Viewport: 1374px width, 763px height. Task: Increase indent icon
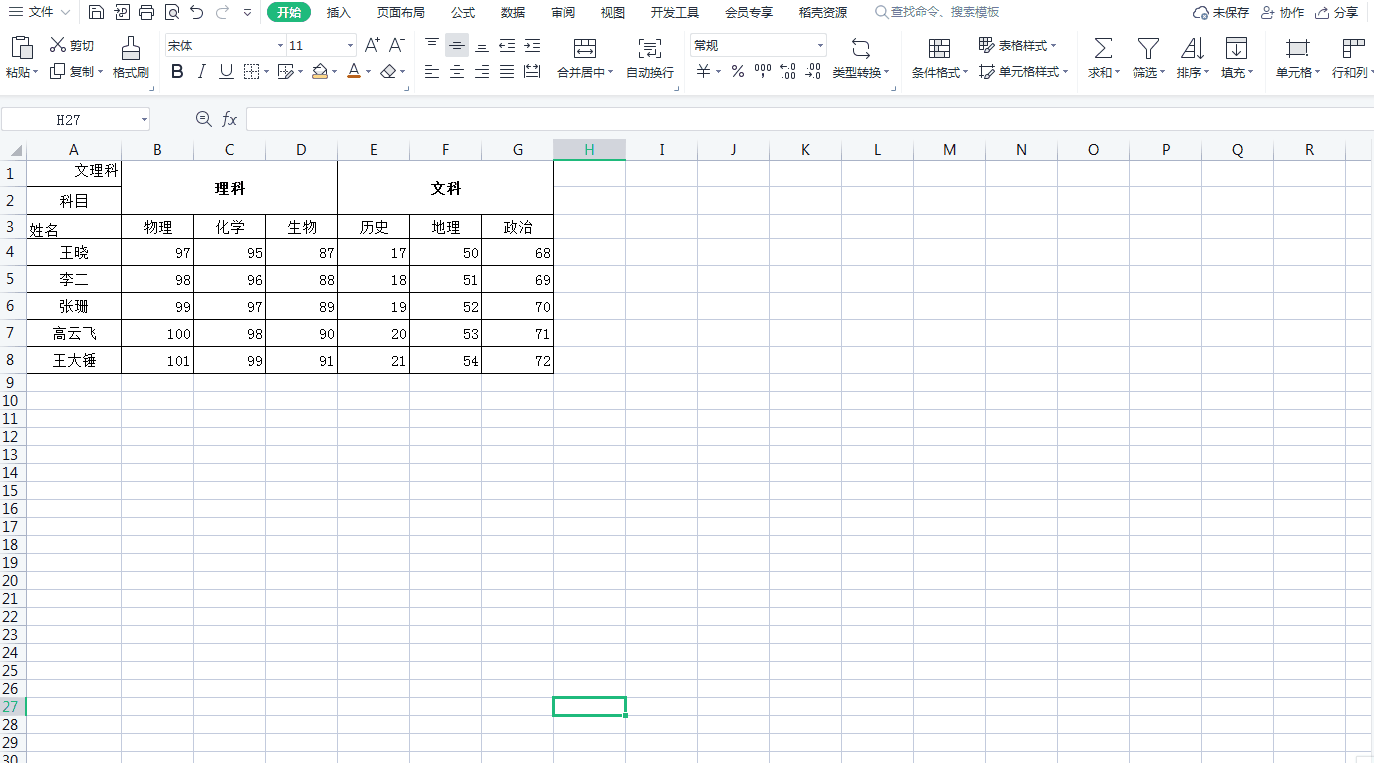pyautogui.click(x=532, y=45)
